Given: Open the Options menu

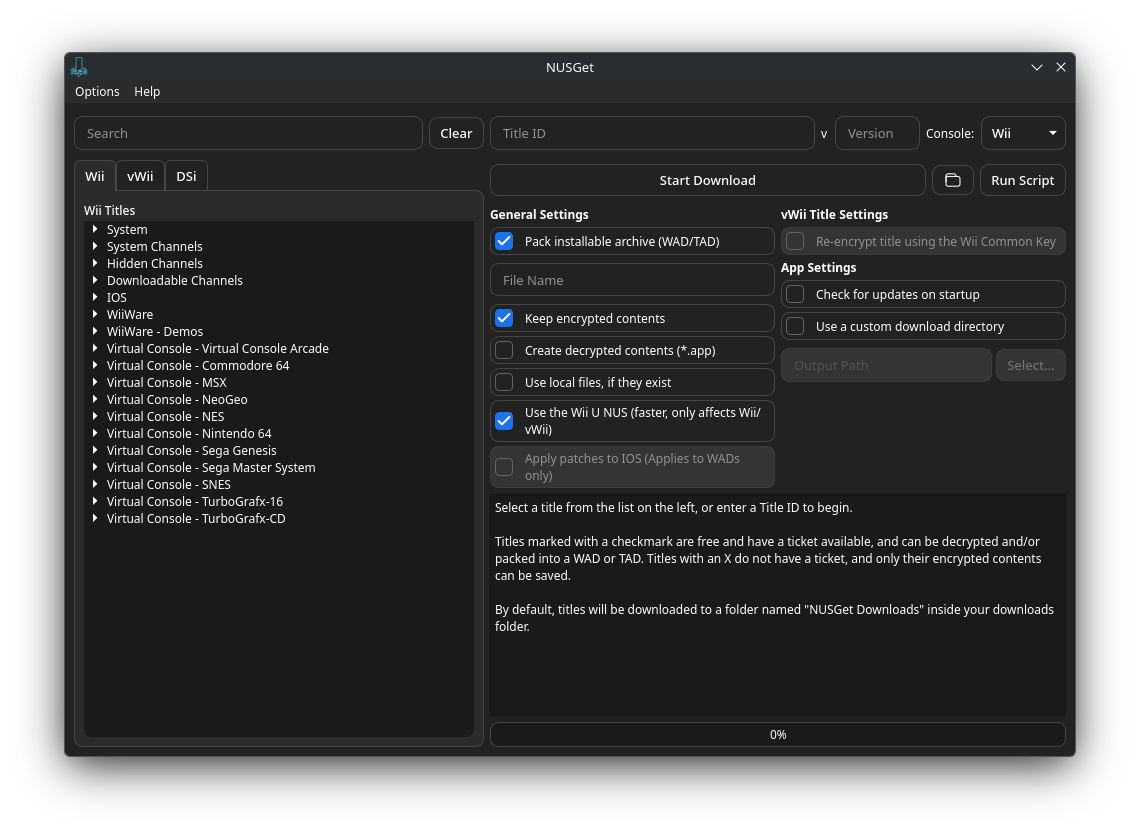Looking at the screenshot, I should 97,91.
